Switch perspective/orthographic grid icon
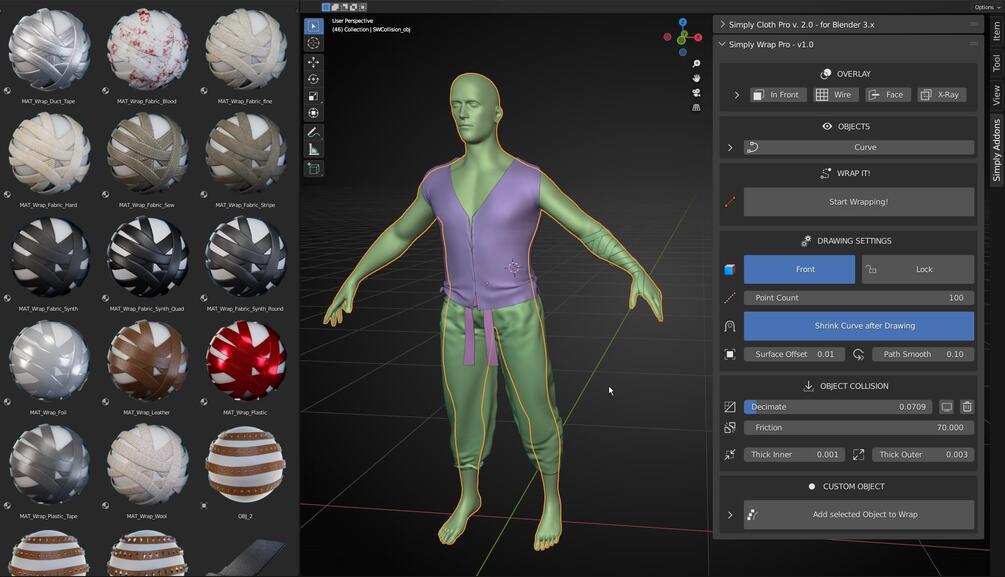The image size is (1005, 577). tap(696, 108)
